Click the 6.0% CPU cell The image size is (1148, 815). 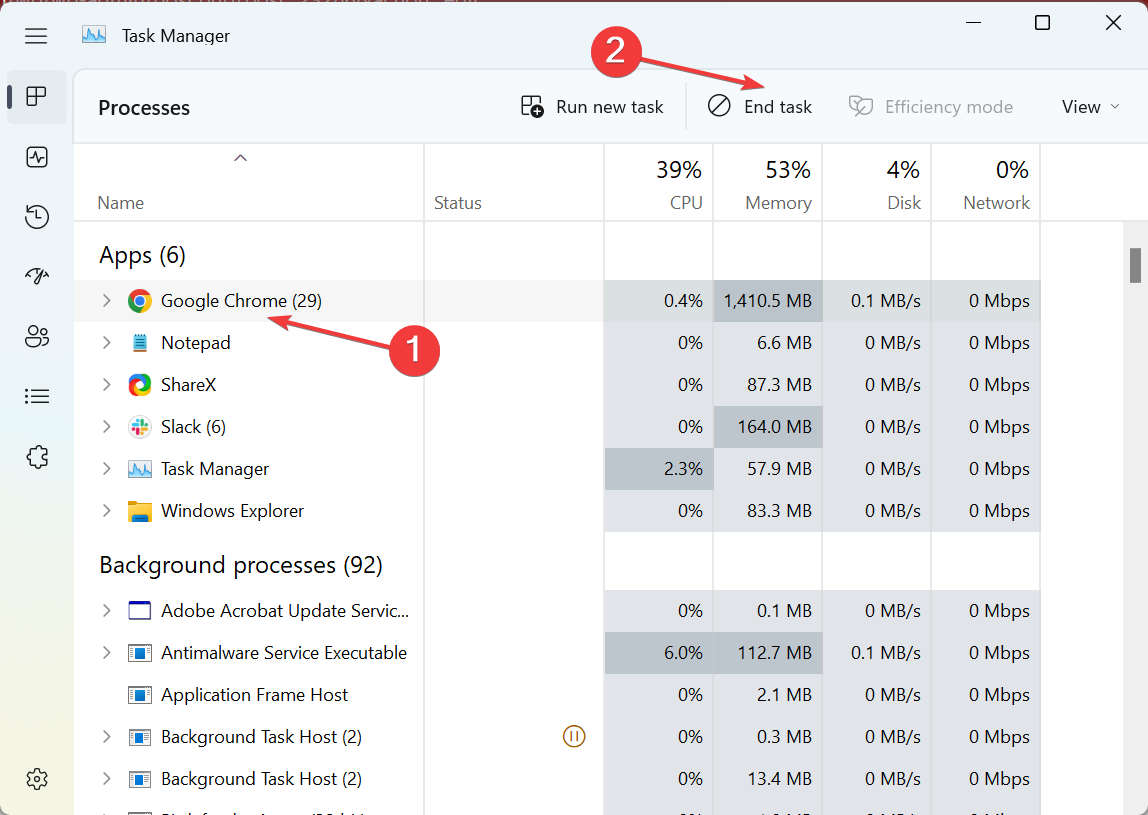[x=659, y=653]
